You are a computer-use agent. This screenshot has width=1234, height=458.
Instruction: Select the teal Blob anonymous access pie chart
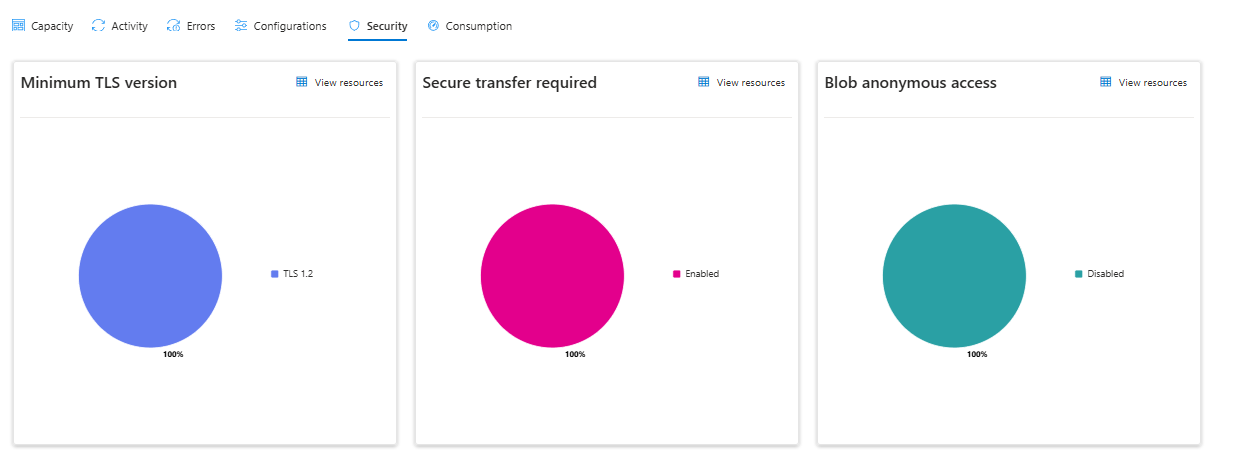pyautogui.click(x=954, y=276)
